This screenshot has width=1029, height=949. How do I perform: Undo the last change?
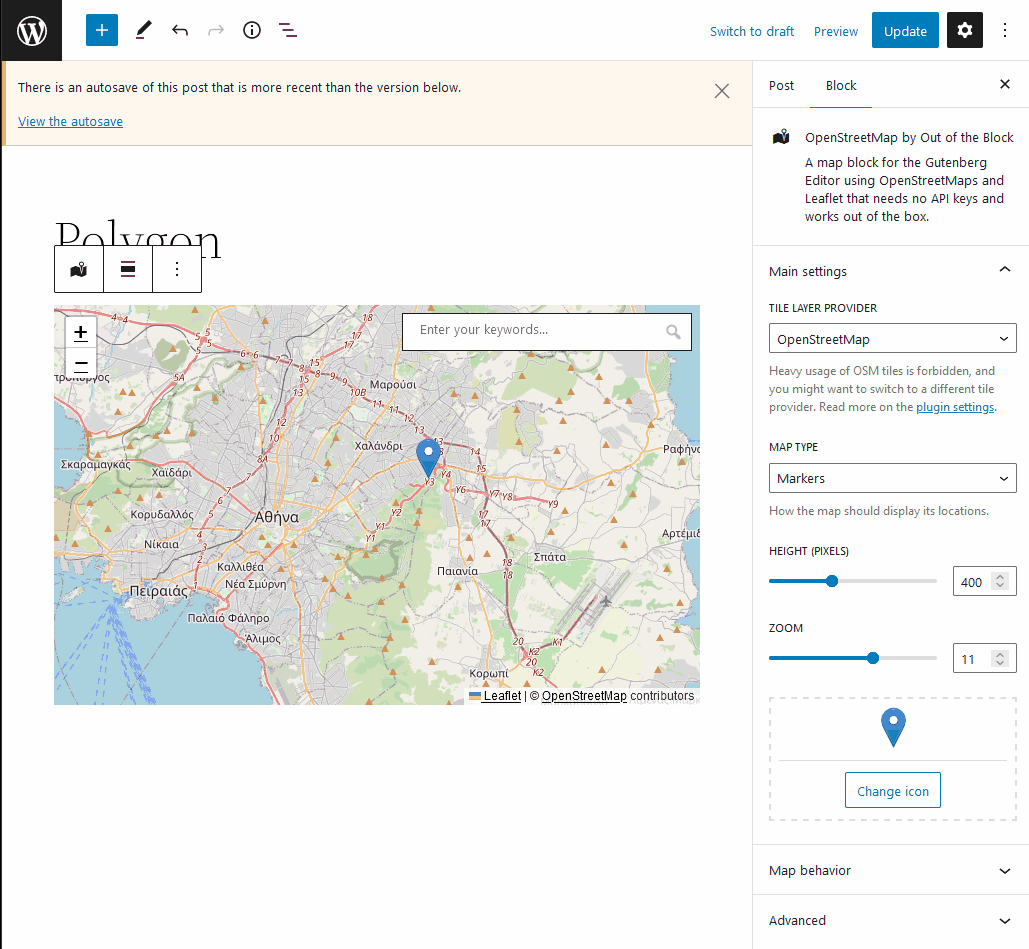180,30
